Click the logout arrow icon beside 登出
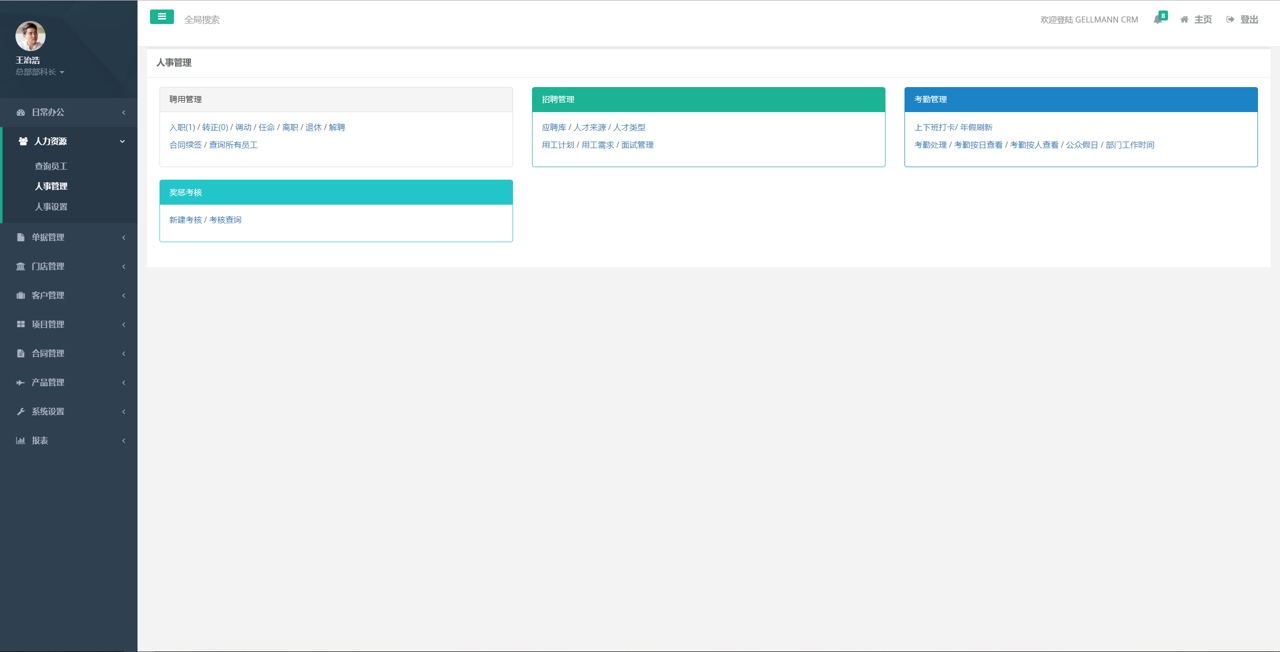Viewport: 1280px width, 652px height. (1230, 20)
